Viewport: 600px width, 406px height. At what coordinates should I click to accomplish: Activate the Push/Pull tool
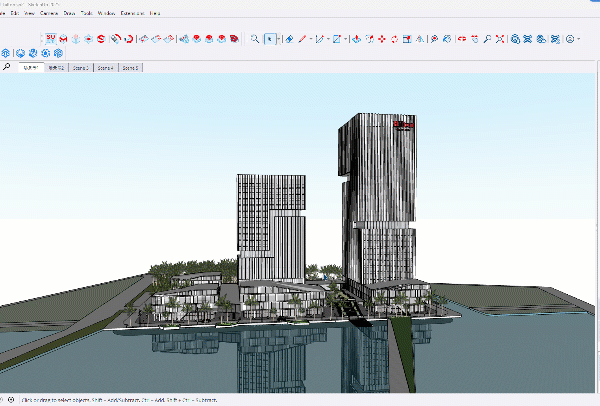tap(354, 39)
